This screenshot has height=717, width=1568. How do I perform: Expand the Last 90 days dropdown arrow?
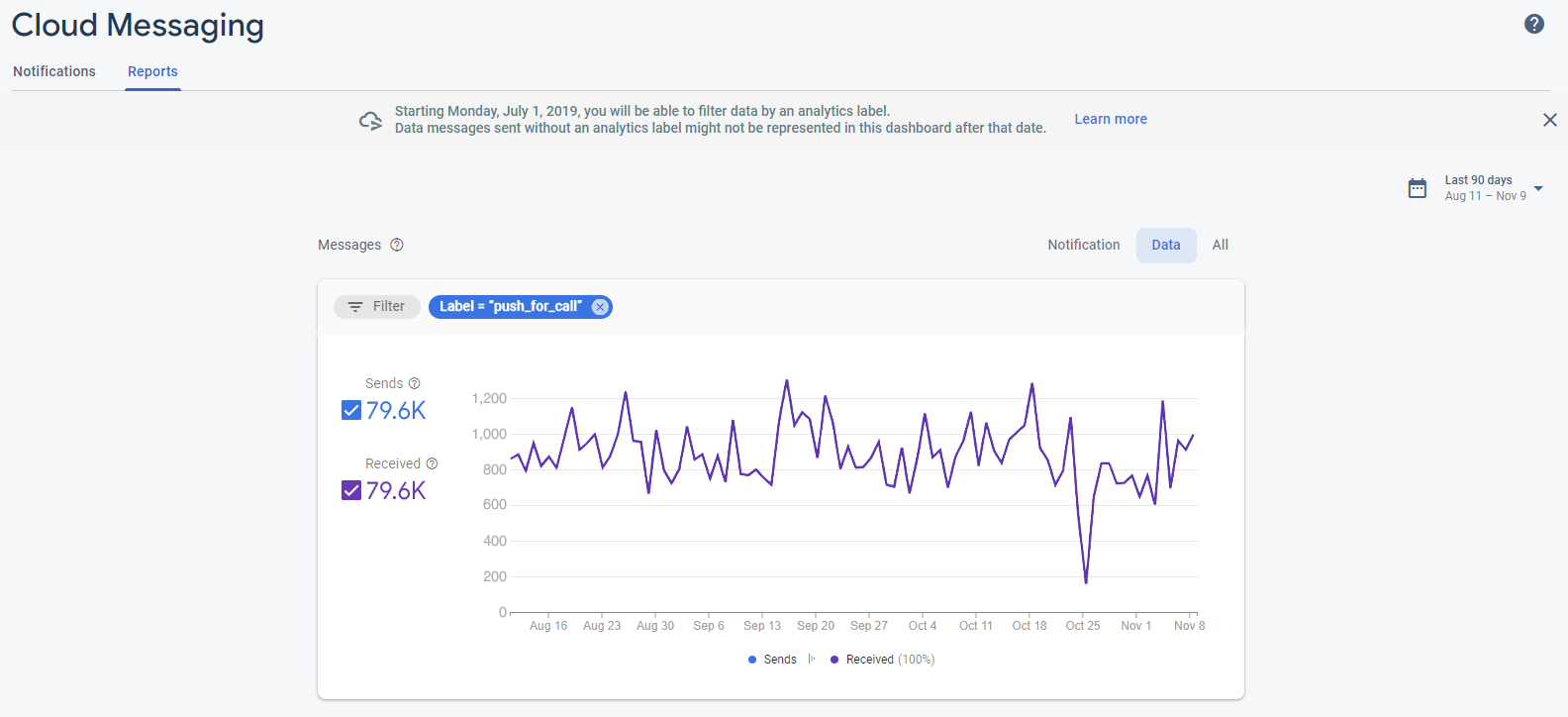point(1538,188)
